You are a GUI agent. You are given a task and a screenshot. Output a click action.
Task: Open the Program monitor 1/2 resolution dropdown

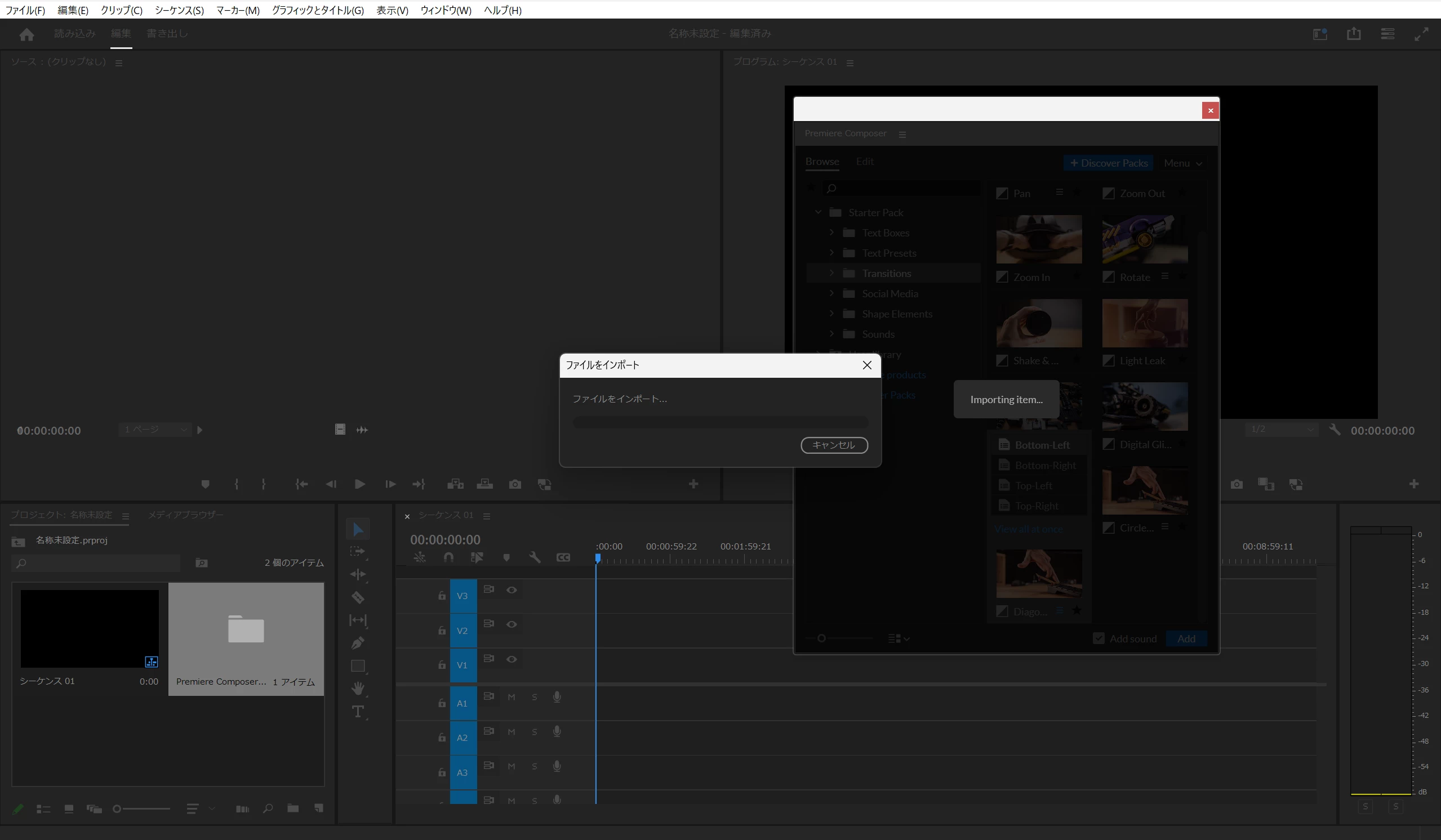[x=1281, y=429]
